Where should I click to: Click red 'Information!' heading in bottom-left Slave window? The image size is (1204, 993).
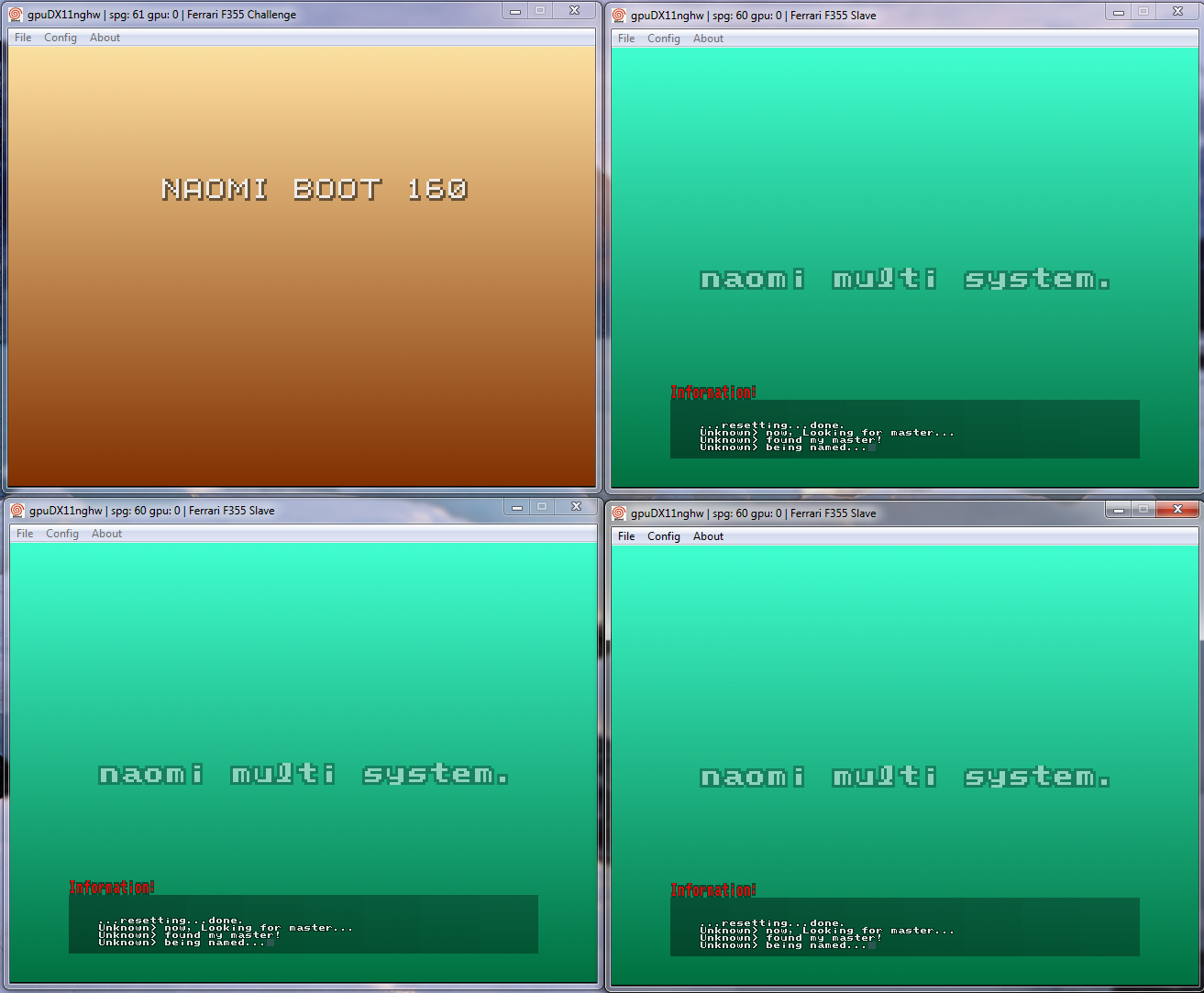(x=112, y=888)
